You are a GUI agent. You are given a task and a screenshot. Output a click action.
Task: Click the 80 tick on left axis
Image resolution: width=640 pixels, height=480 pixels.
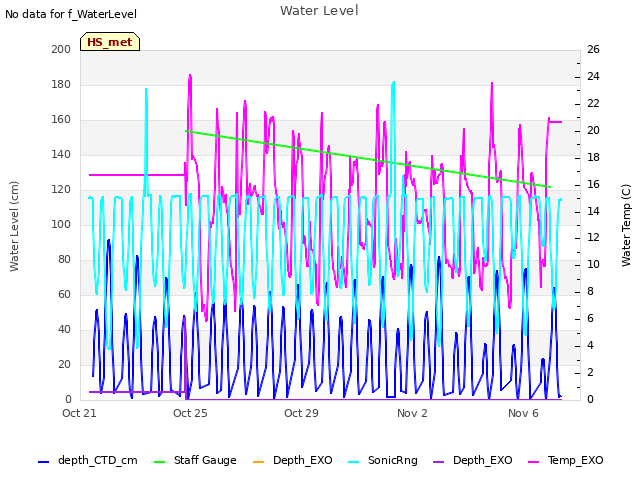[x=64, y=260]
